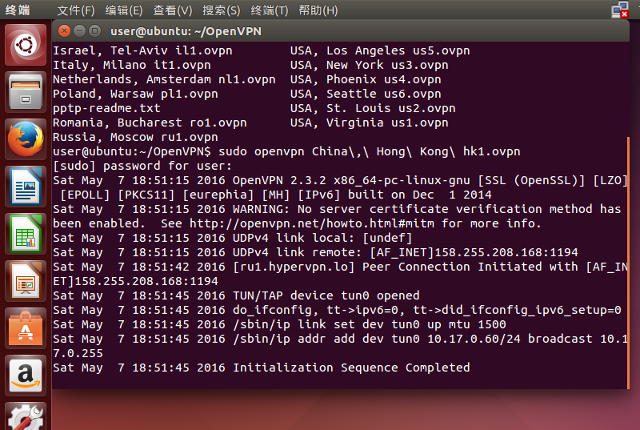
Task: Open the Amazon launcher icon
Action: [x=25, y=376]
